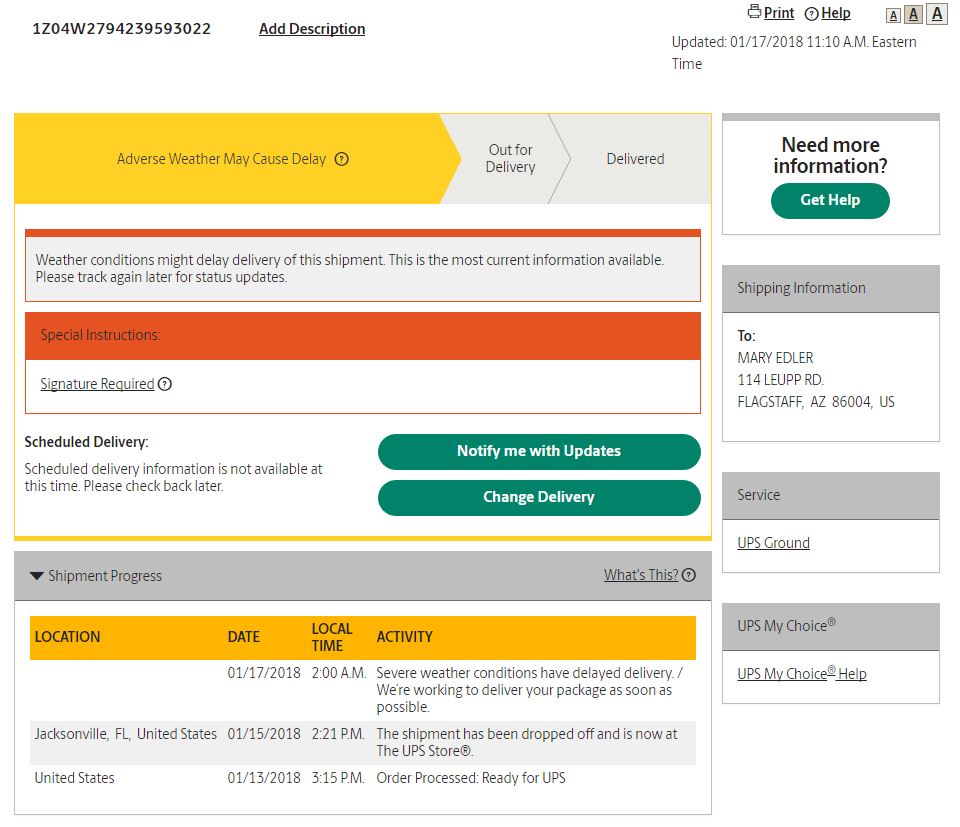Click the 2:00 A.M. local time cell
The width and height of the screenshot is (960, 827).
coord(339,673)
